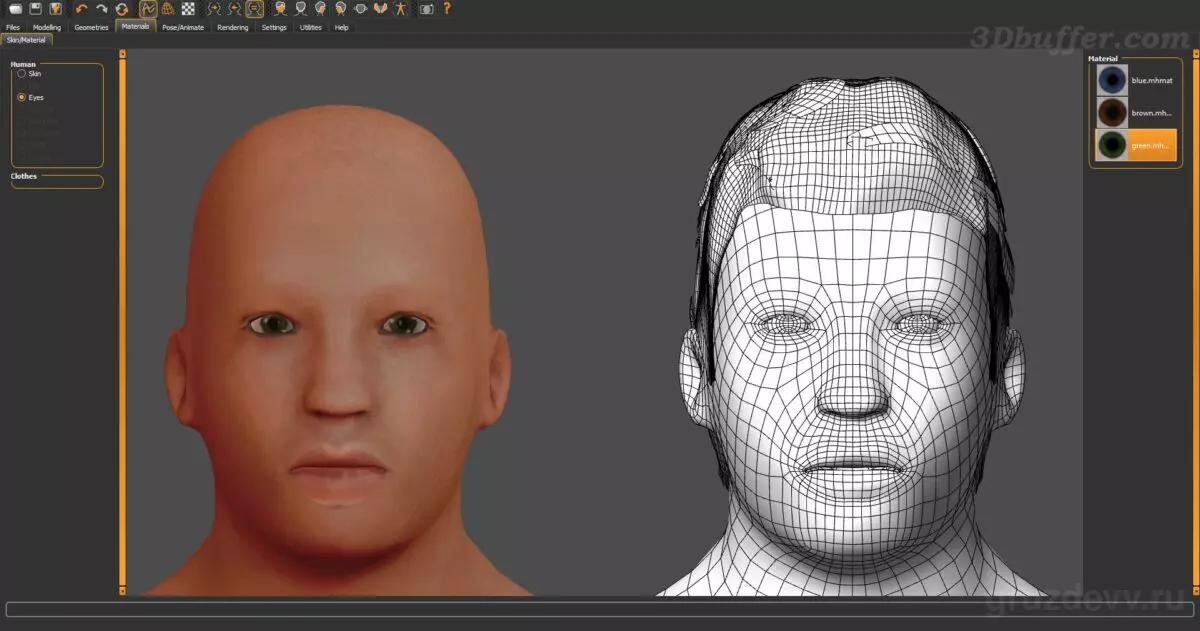
Task: Click the Export icon in toolbar
Action: tap(56, 8)
